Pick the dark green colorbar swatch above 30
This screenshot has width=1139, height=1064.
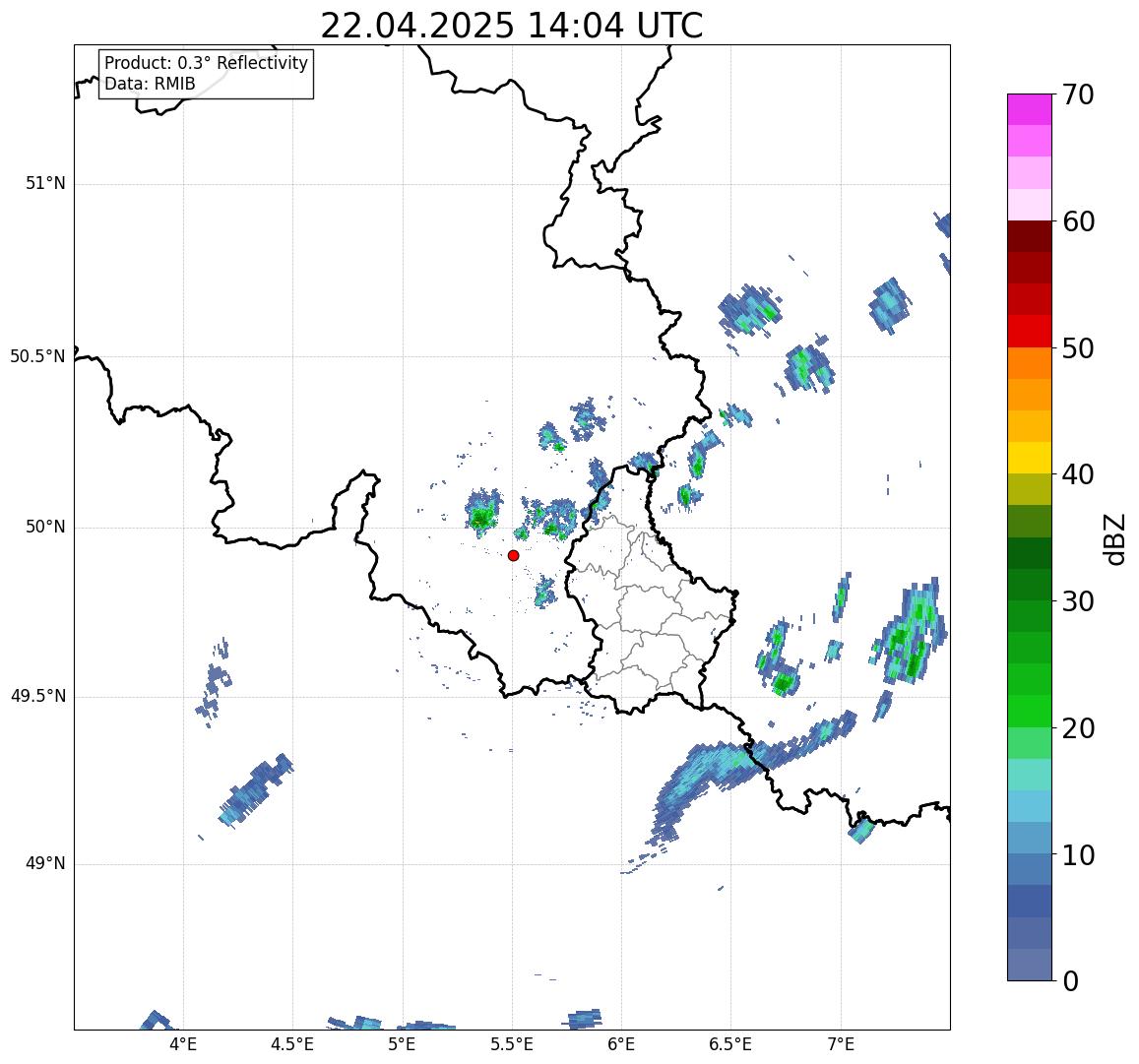pos(1030,585)
